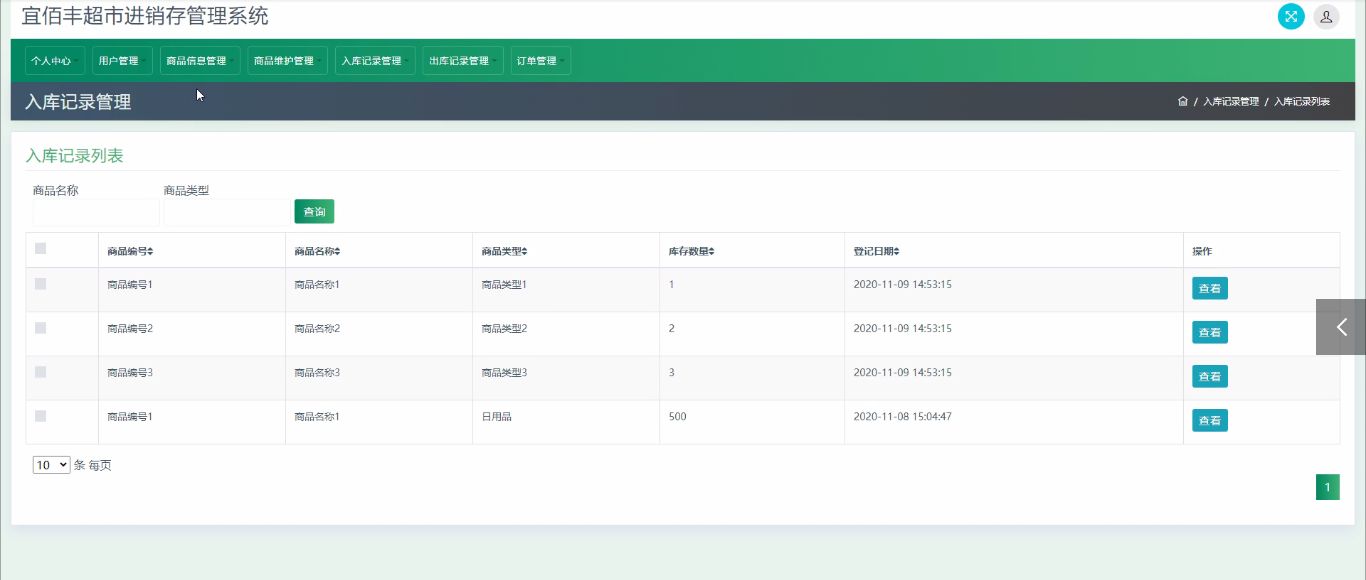1366x580 pixels.
Task: Check the row with 商品编号3
Action: 40,372
